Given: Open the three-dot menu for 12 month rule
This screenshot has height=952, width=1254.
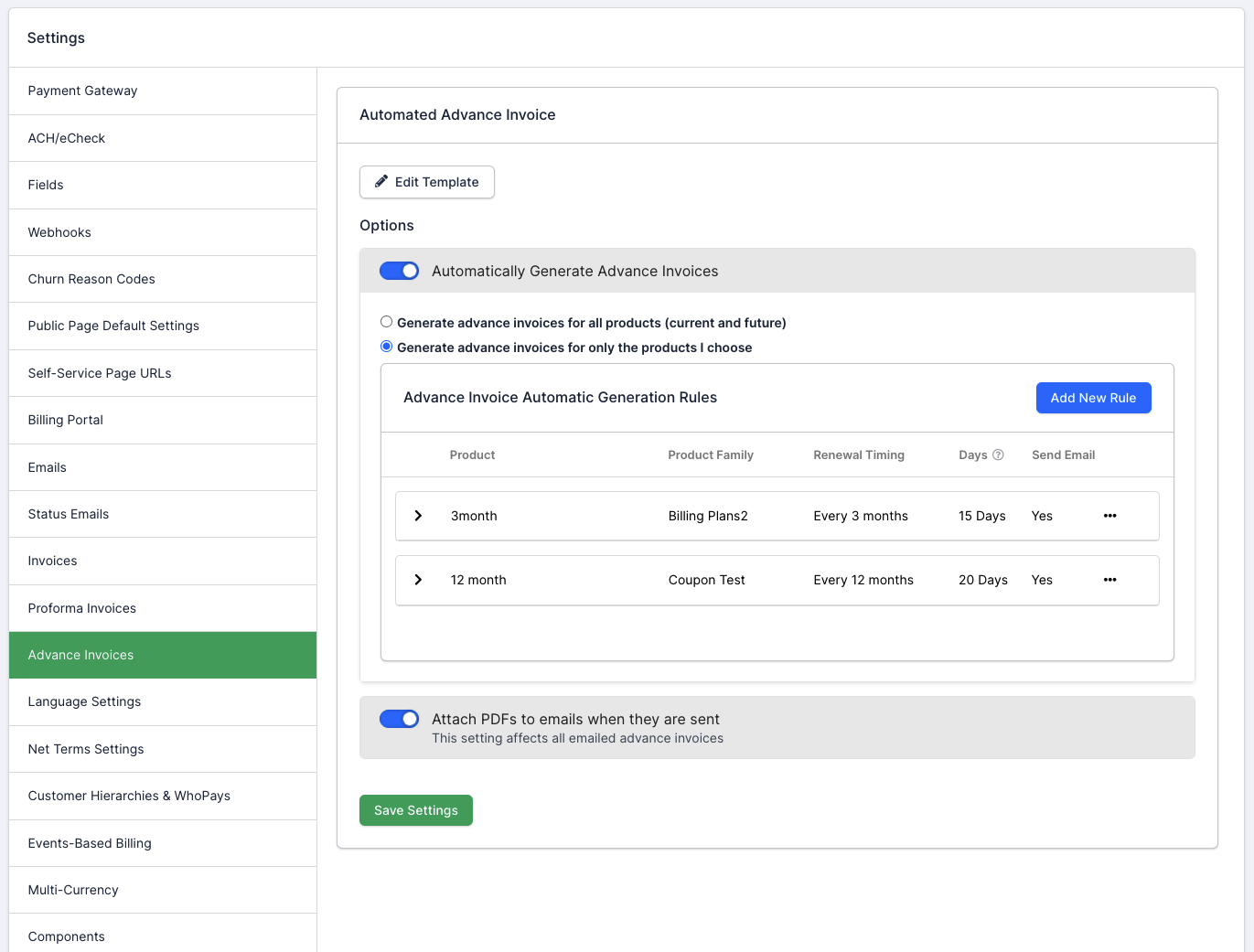Looking at the screenshot, I should point(1109,580).
